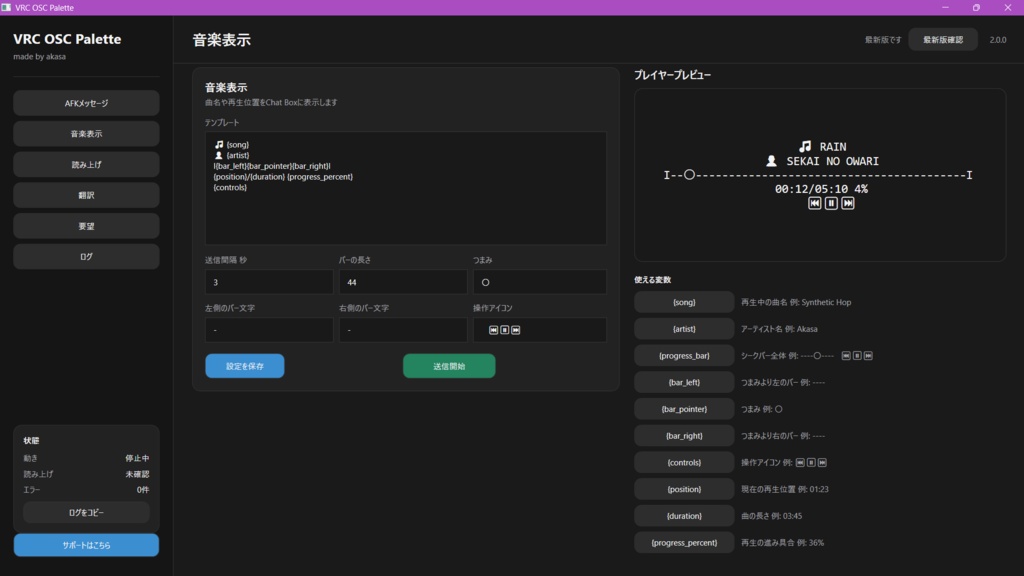Screen dimensions: 1024x576
Task: Focus the 右側のバー文字 field
Action: 403,330
